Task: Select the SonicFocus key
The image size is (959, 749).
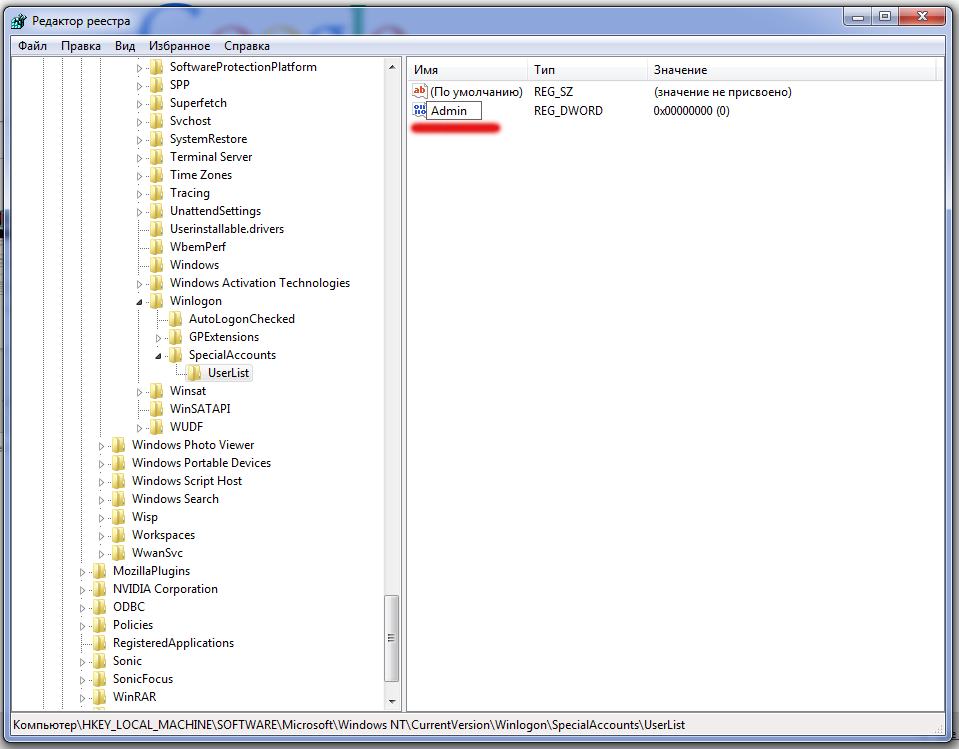Action: tap(143, 679)
